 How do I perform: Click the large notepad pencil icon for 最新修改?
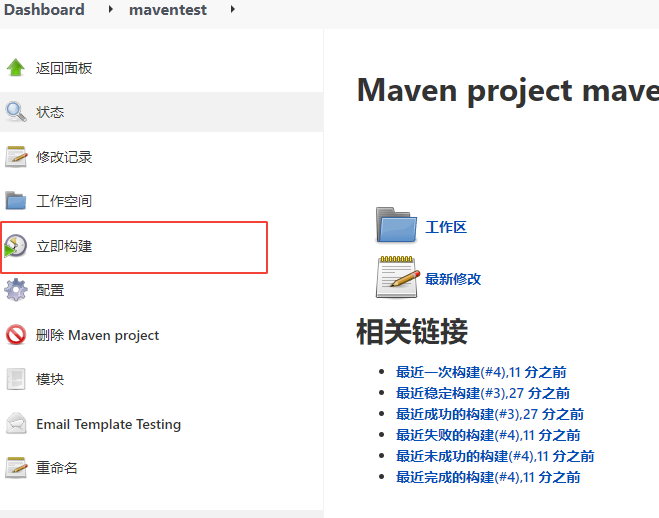click(397, 277)
